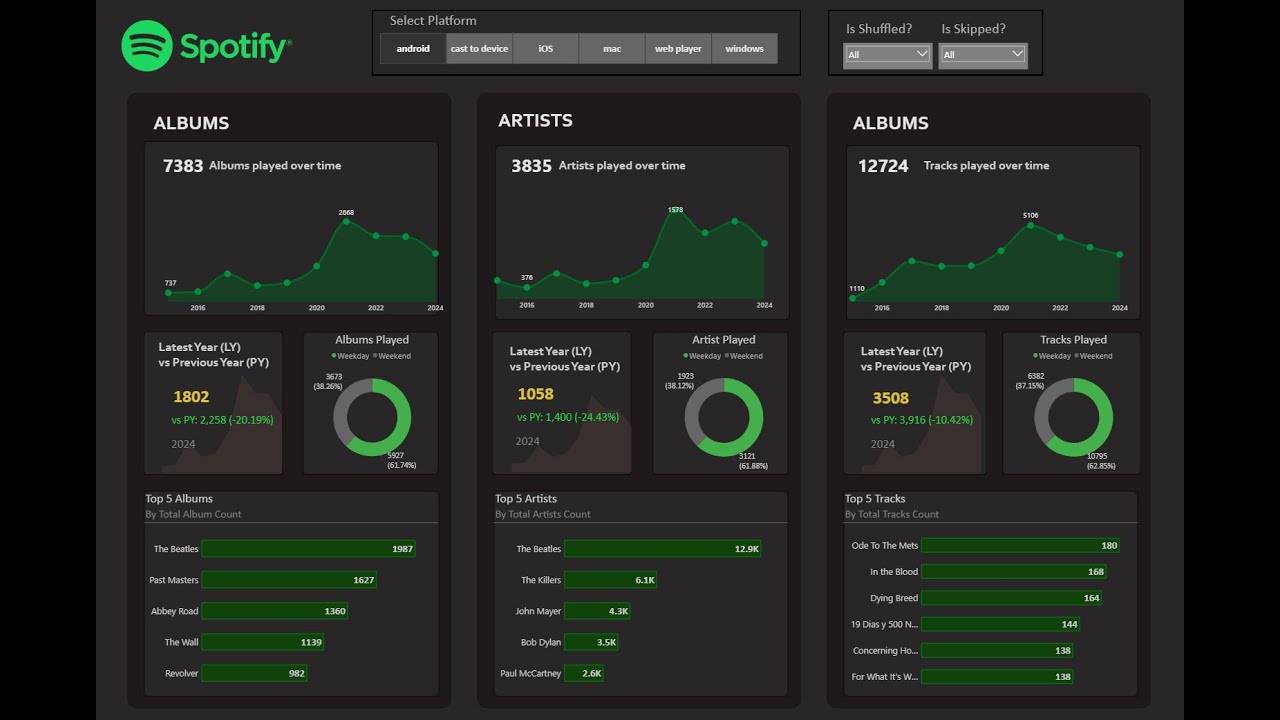Viewport: 1280px width, 720px height.
Task: Click the 12724 tracks played total
Action: (x=883, y=166)
